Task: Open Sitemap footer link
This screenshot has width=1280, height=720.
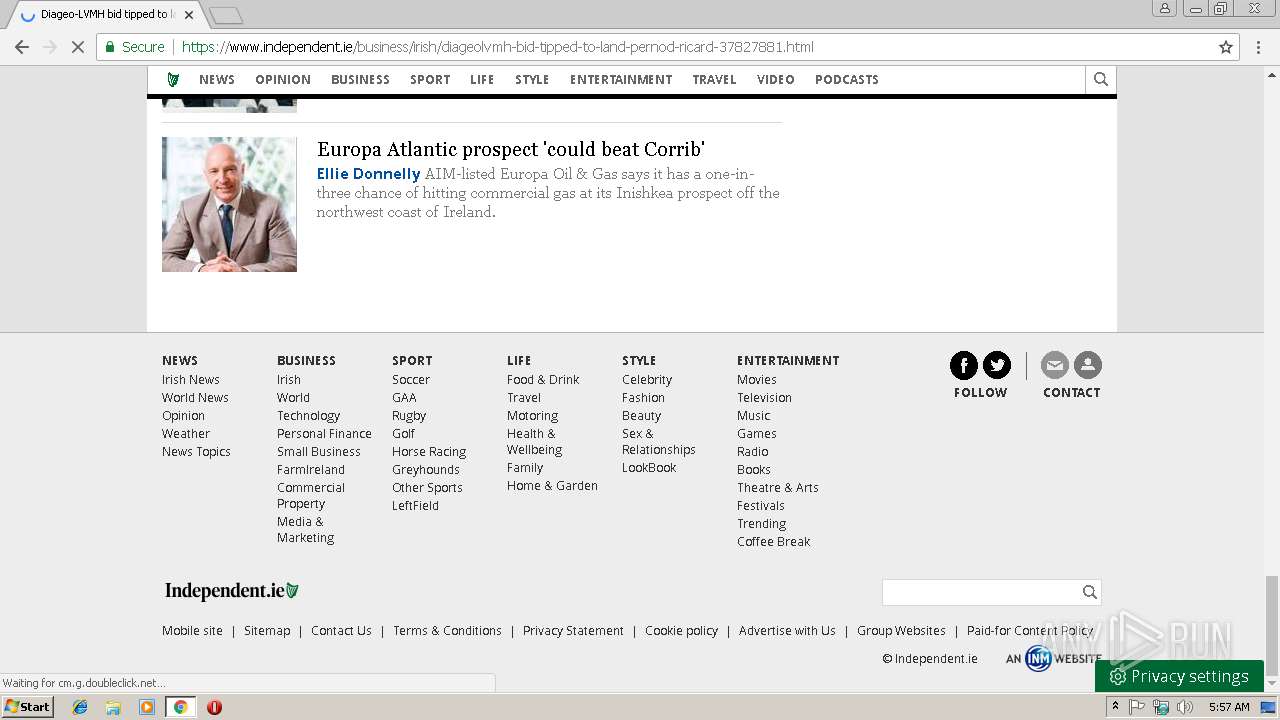Action: [x=267, y=631]
